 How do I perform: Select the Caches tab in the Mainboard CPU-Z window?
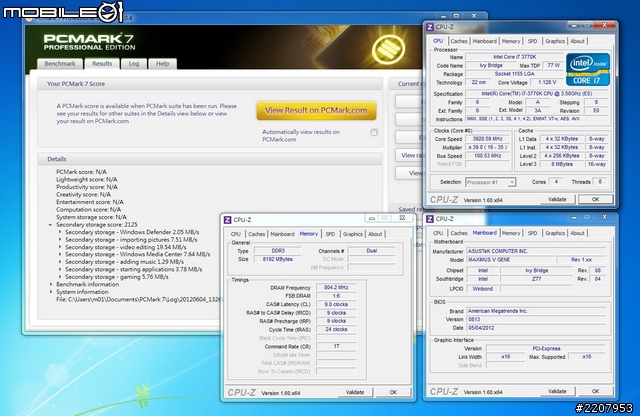tap(459, 233)
